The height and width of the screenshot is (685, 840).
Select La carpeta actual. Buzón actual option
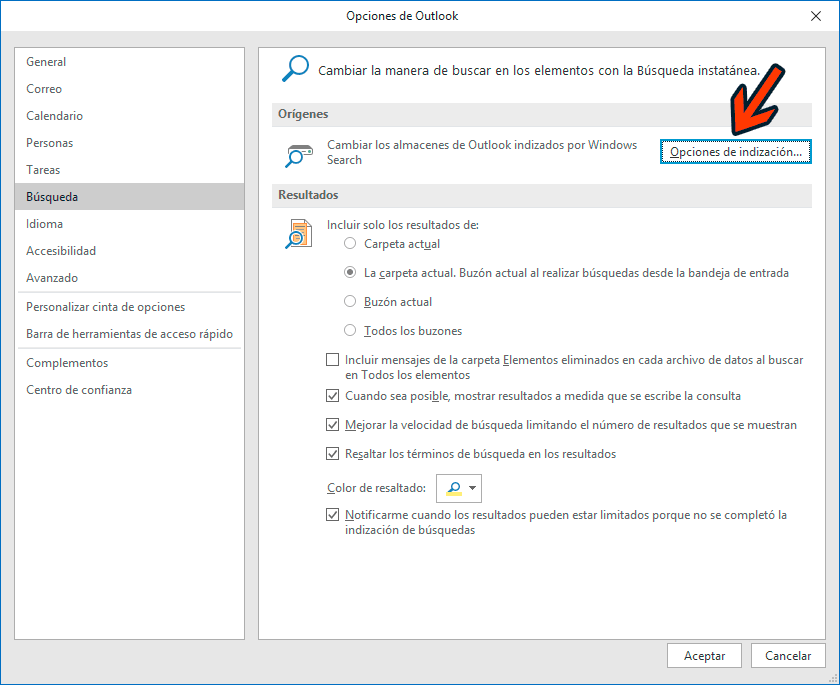tap(350, 273)
